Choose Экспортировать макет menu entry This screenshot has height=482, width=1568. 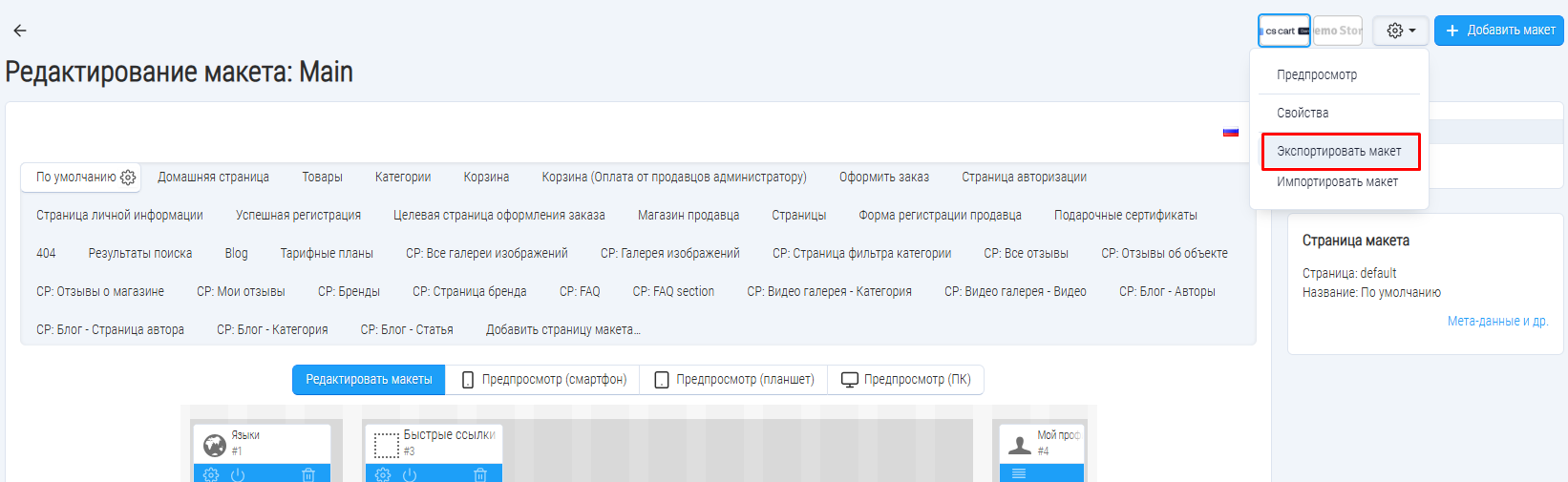1340,151
